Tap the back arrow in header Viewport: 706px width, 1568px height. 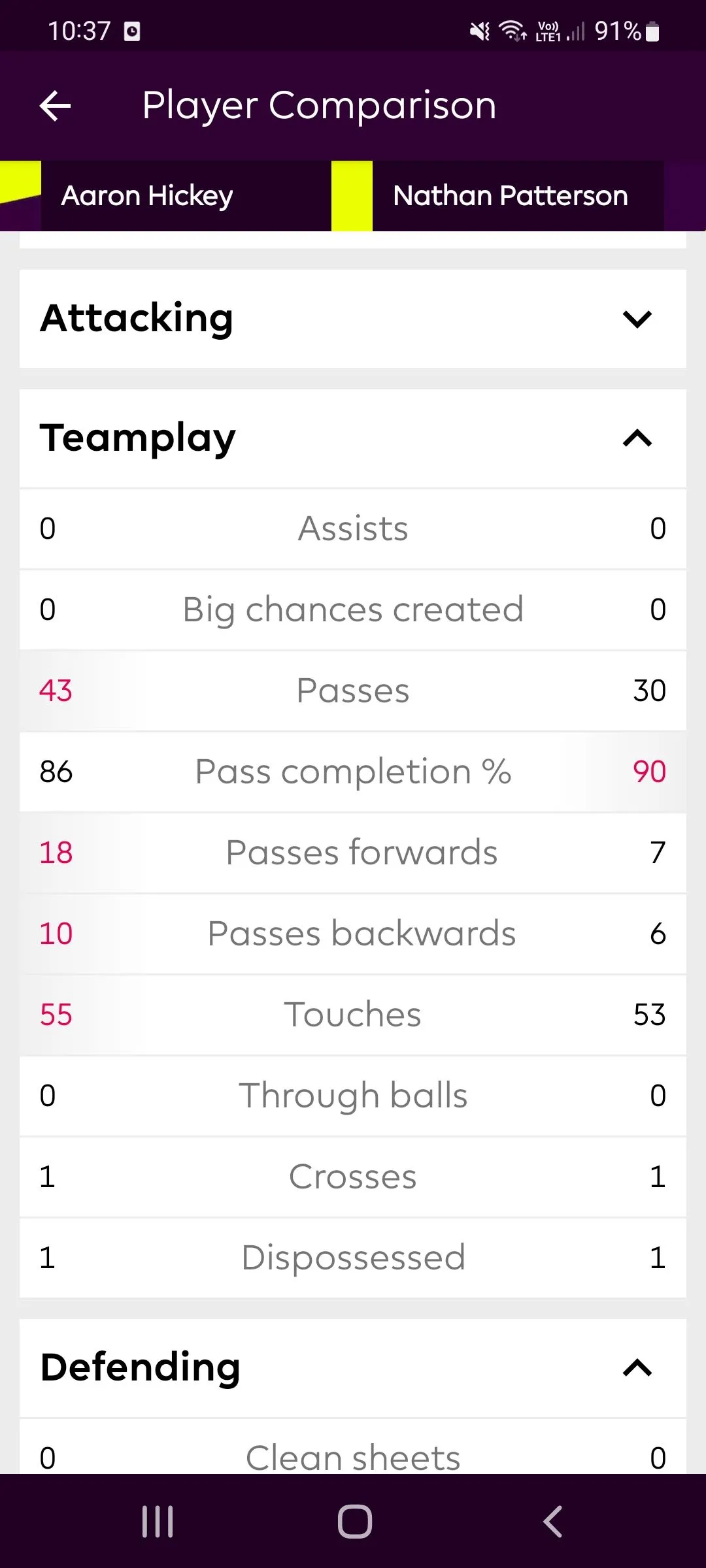pos(56,106)
